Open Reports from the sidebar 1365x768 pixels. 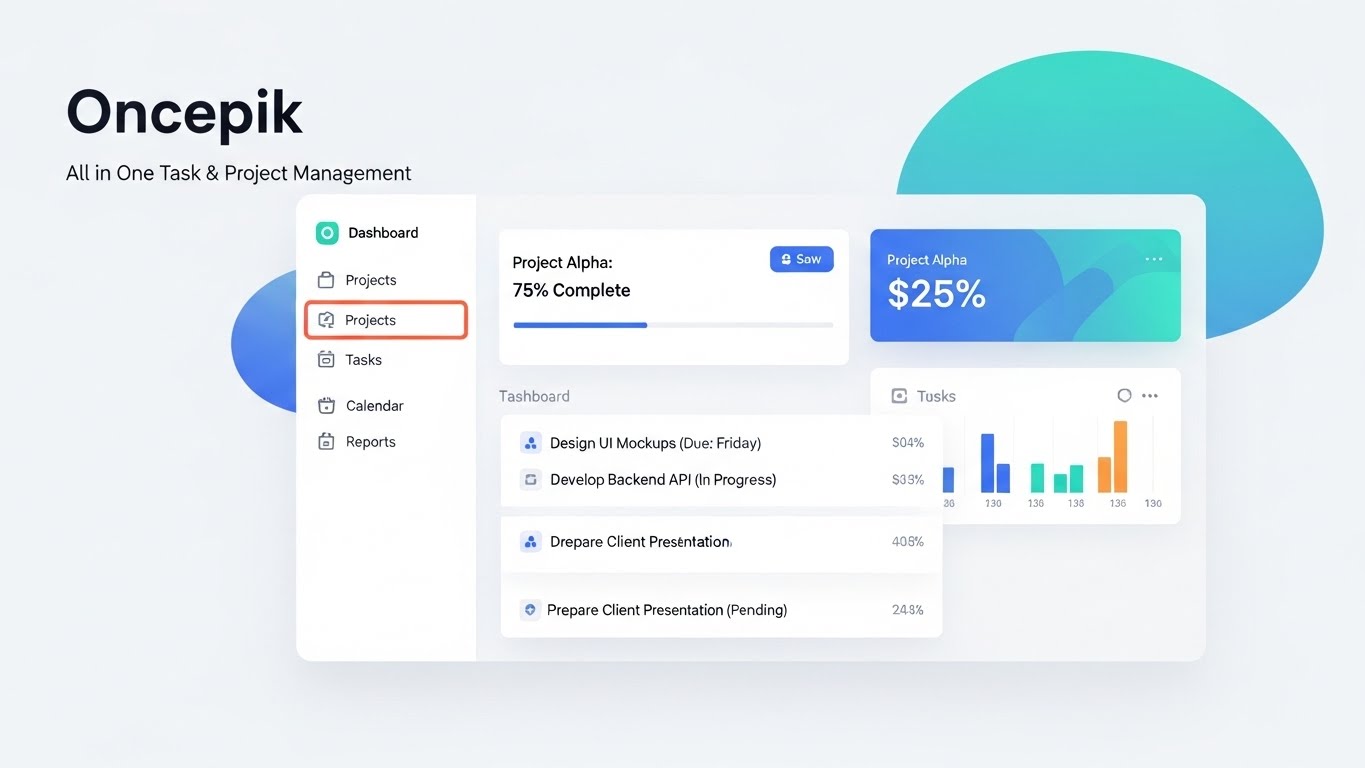point(371,440)
